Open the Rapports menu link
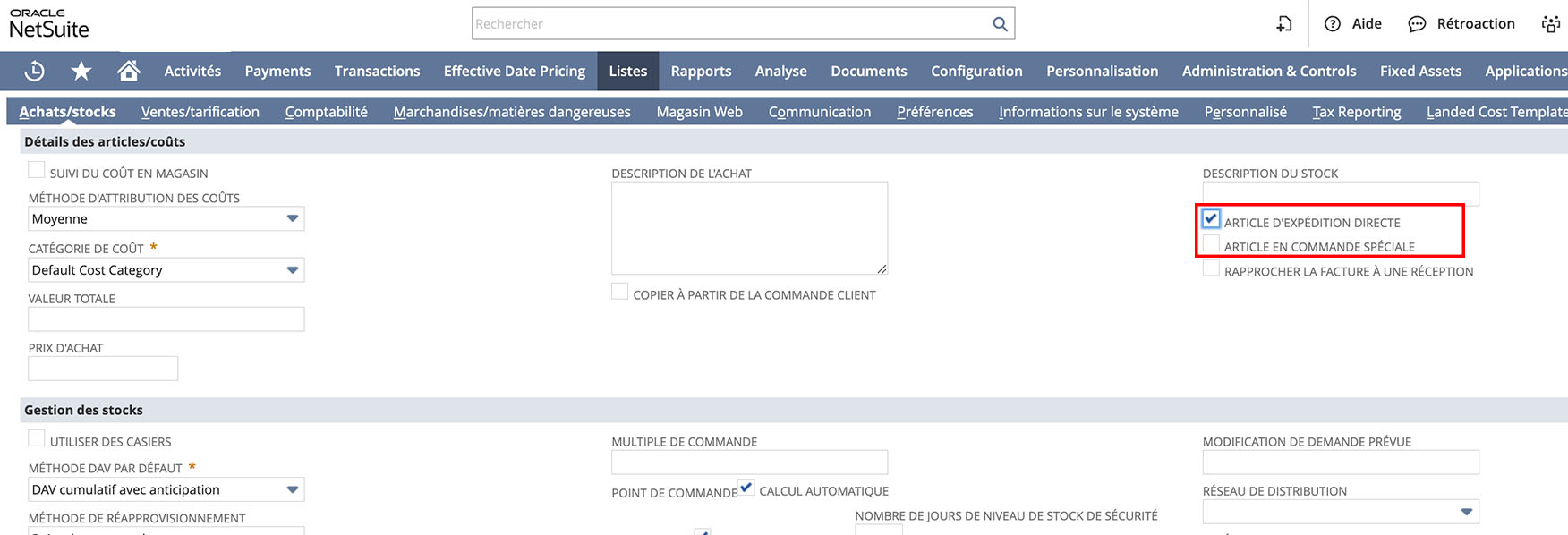Screen dimensions: 1568x535 pyautogui.click(x=701, y=71)
